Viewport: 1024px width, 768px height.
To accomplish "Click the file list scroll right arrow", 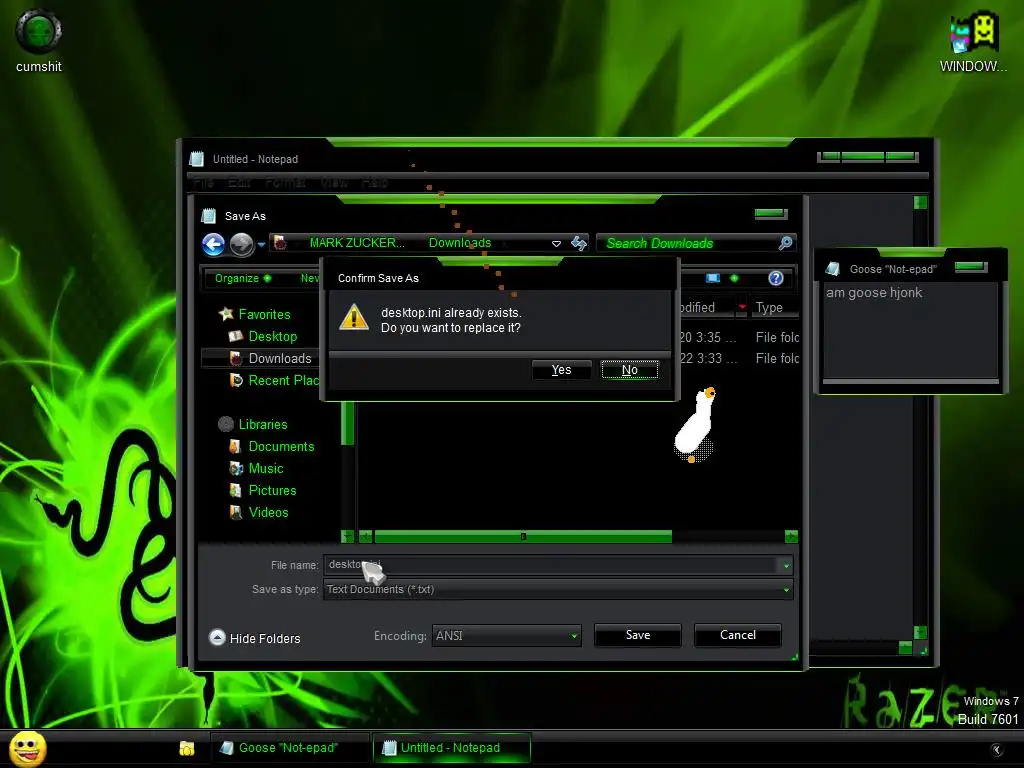I will tap(791, 537).
